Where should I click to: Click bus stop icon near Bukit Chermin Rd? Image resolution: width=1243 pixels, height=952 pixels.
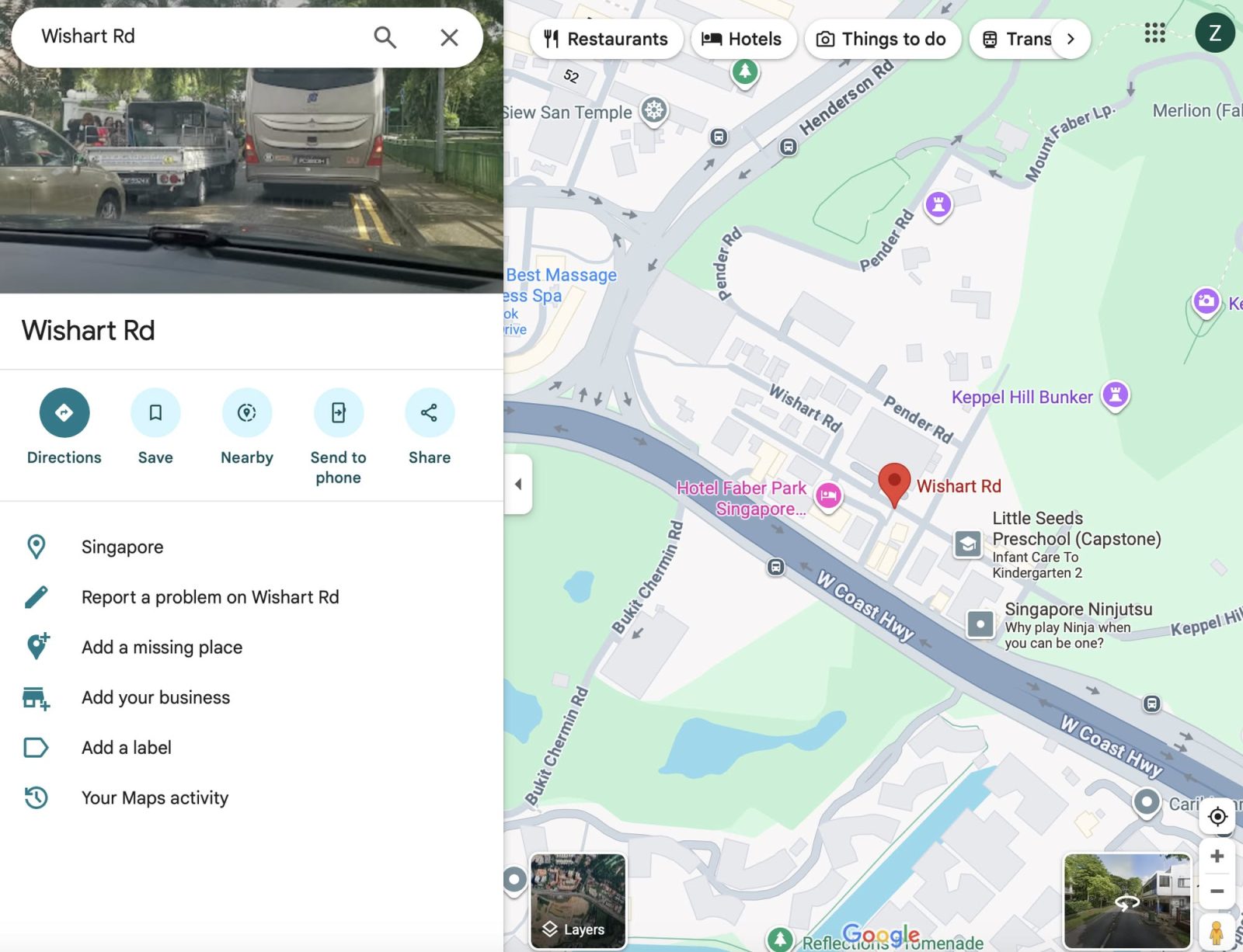pos(775,567)
